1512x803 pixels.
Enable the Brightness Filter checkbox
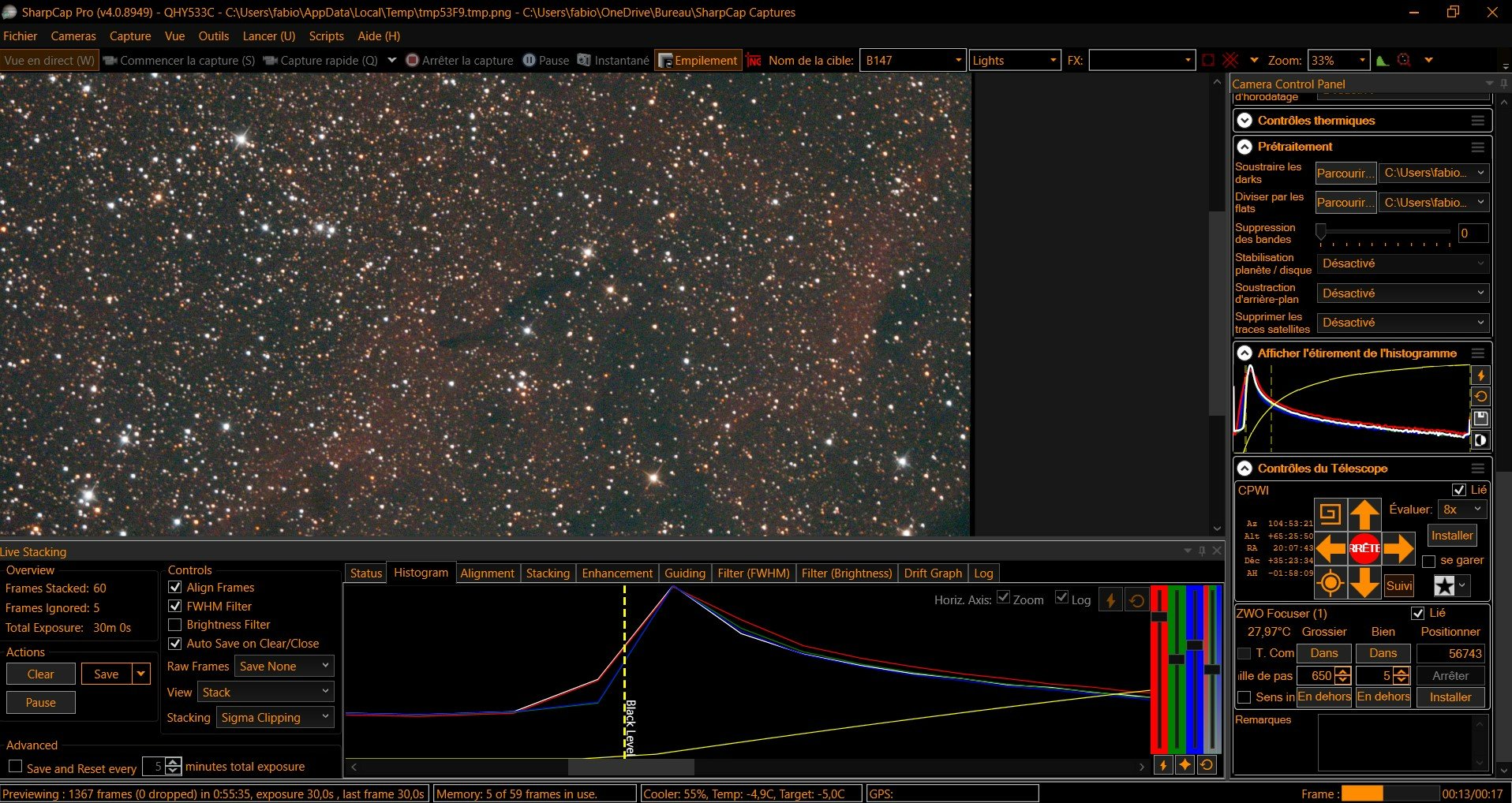[175, 625]
